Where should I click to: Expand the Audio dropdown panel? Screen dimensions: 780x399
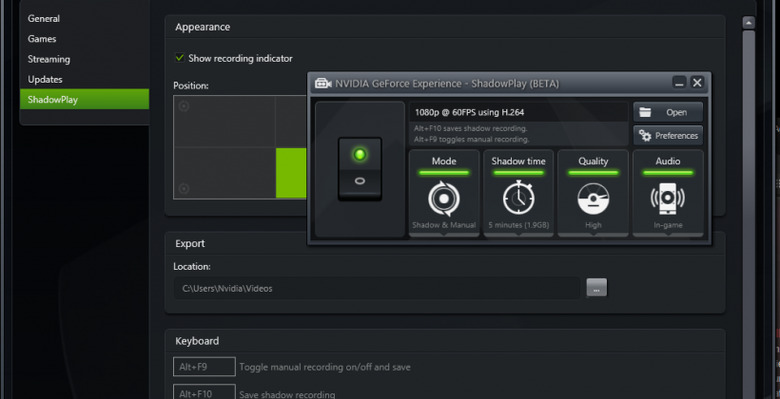tap(668, 193)
